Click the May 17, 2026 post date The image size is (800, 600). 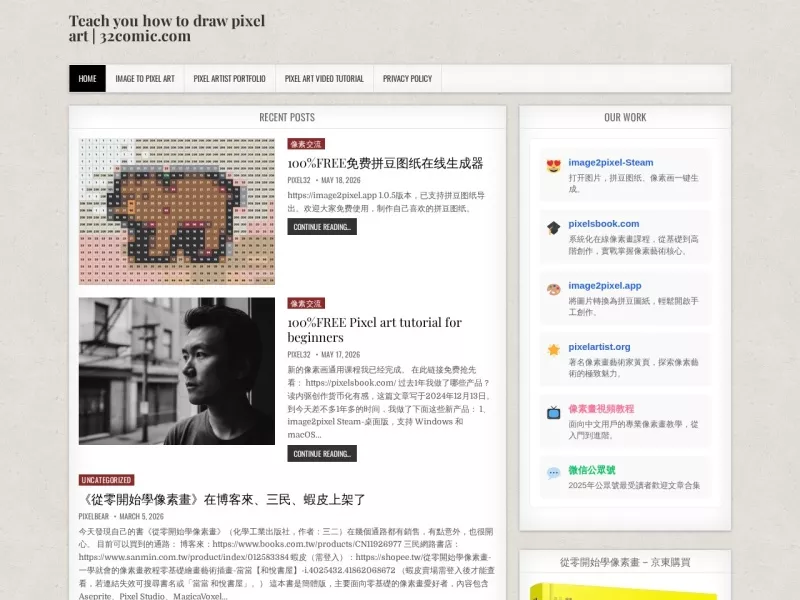[340, 355]
